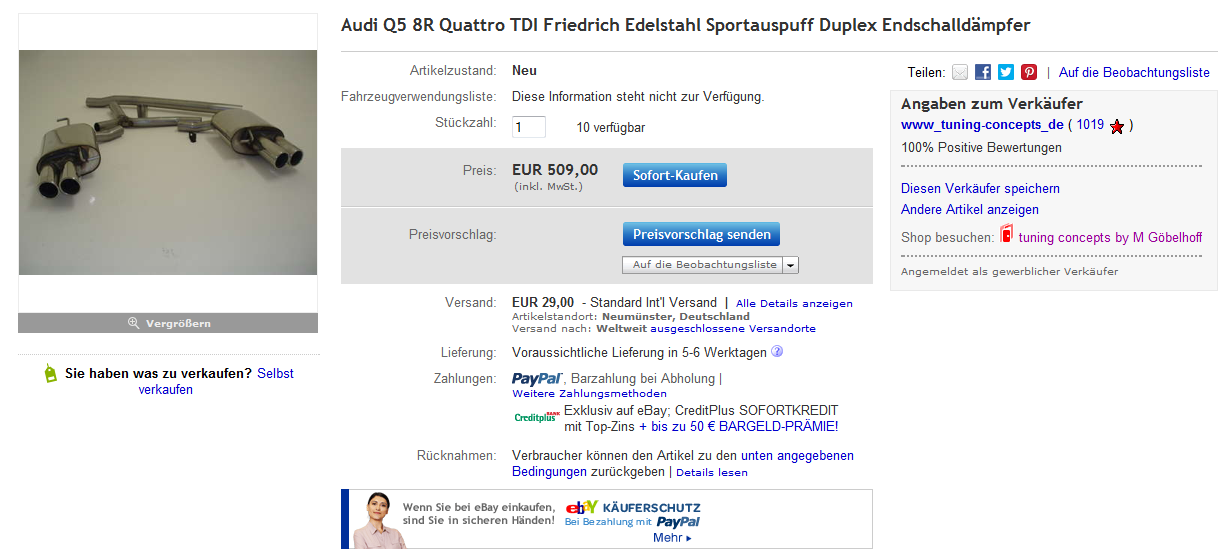Share listing on Twitter
1229x557 pixels.
point(1006,72)
